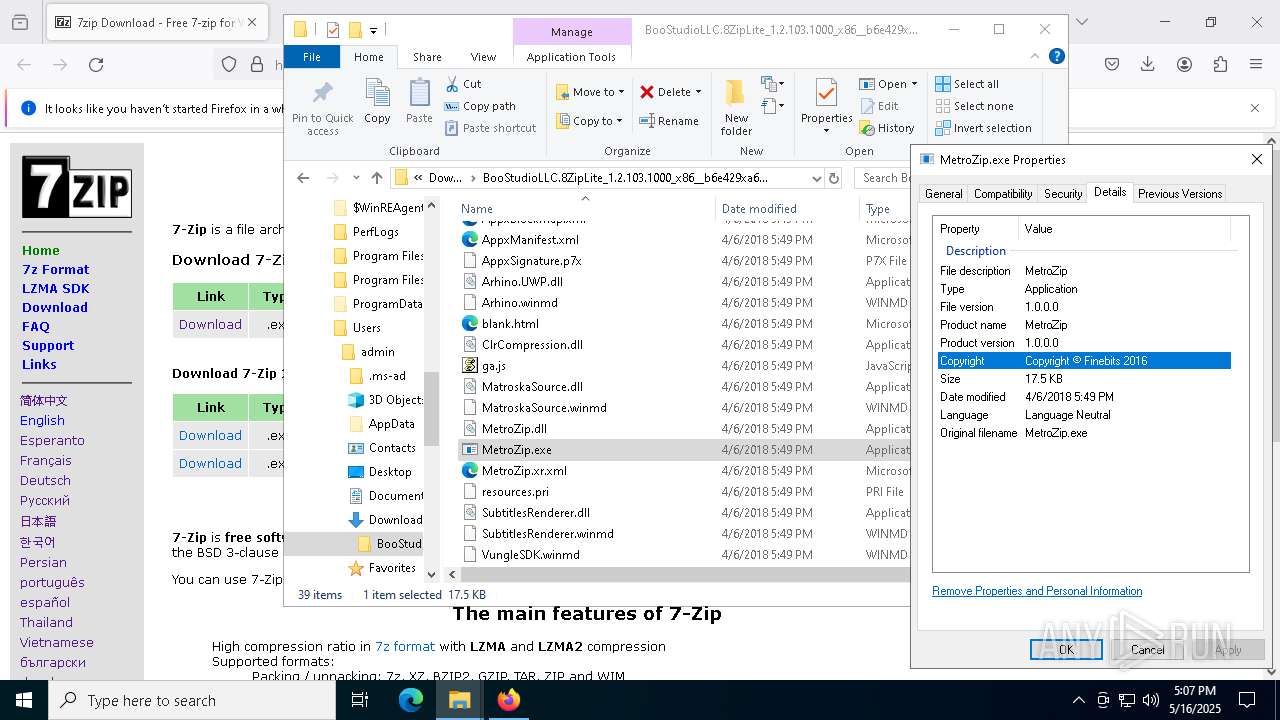Screen dimensions: 1280x720
Task: Open address bar history dropdown
Action: (816, 178)
